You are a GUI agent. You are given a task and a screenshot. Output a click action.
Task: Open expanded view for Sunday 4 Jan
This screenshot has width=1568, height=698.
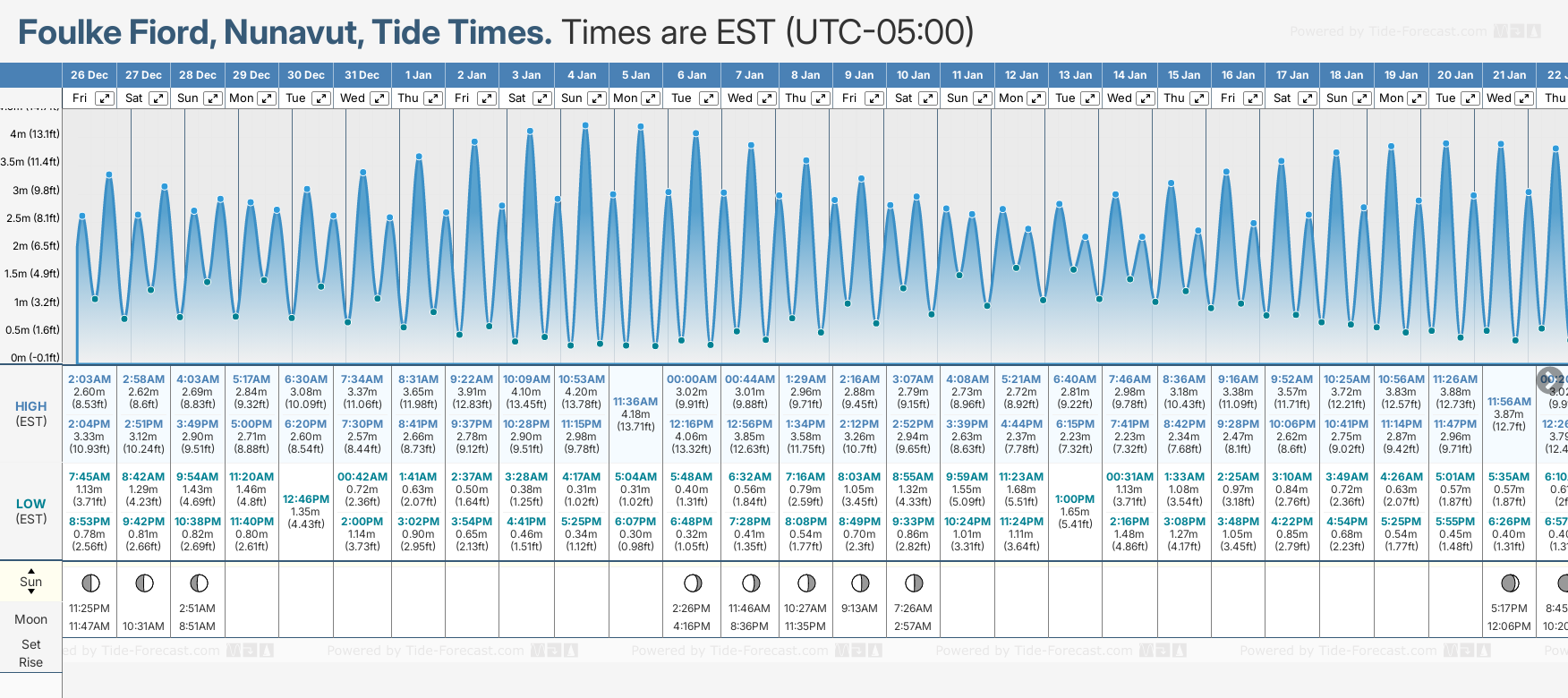(x=597, y=98)
